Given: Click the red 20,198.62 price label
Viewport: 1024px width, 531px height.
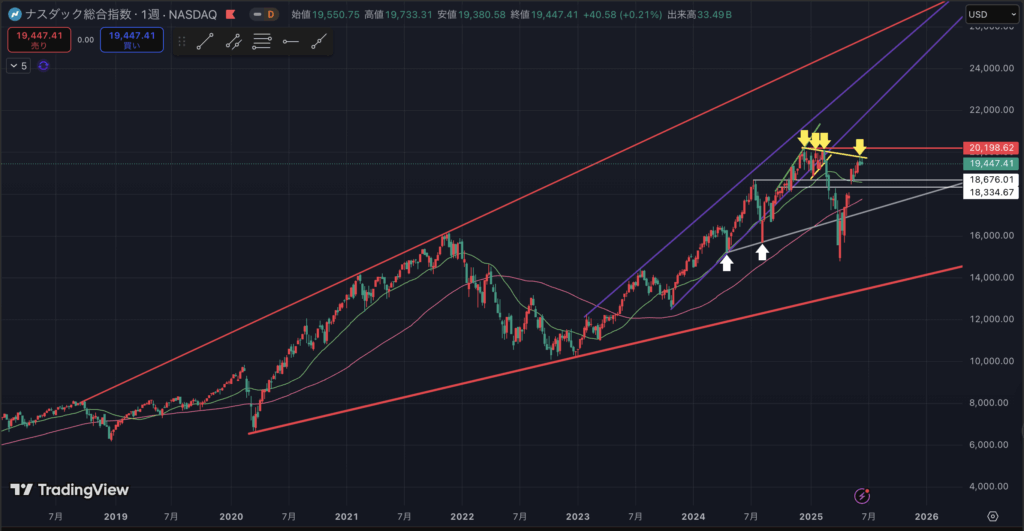Looking at the screenshot, I should (991, 148).
